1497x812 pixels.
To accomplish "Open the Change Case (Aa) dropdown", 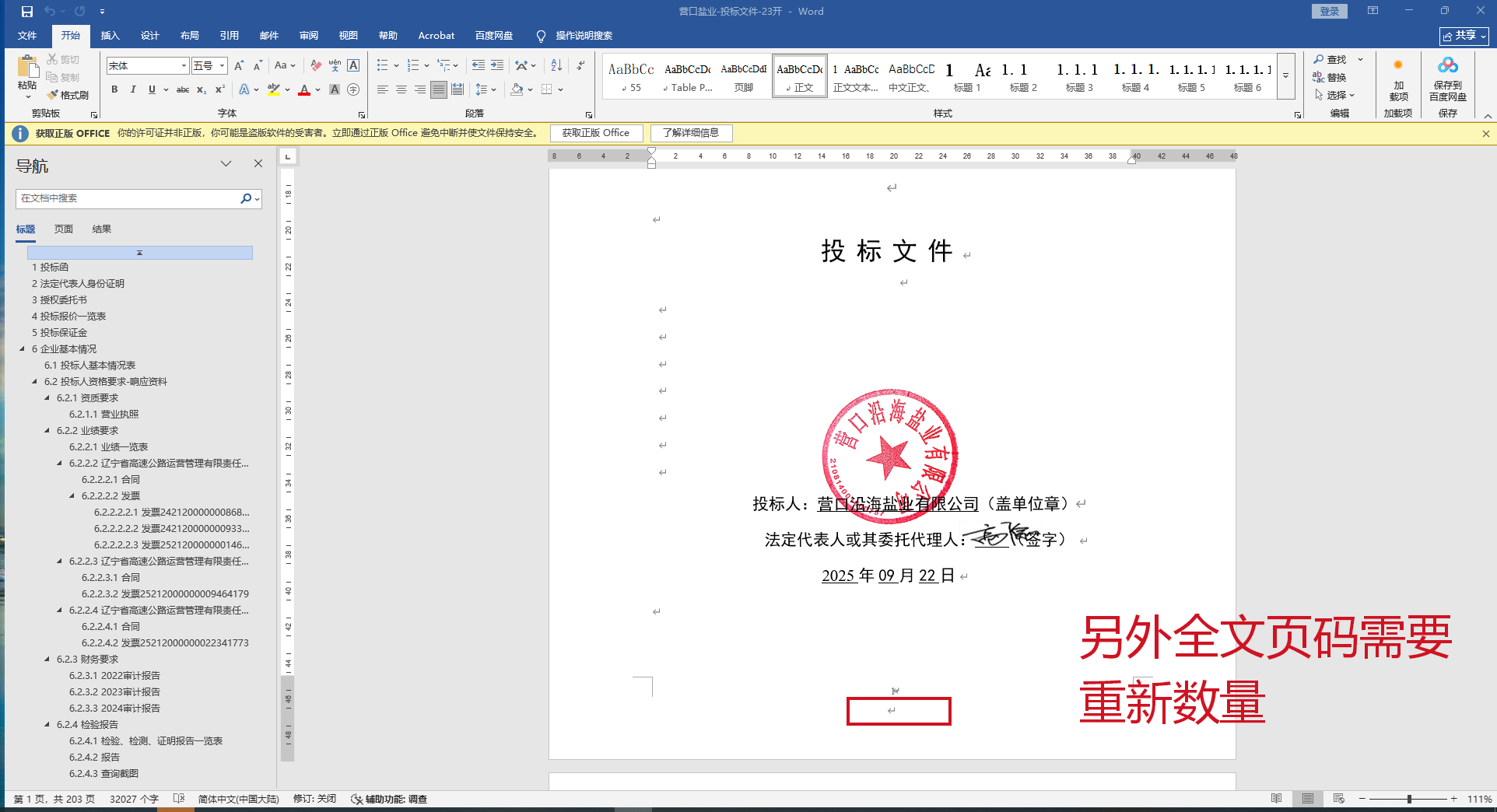I will point(285,65).
